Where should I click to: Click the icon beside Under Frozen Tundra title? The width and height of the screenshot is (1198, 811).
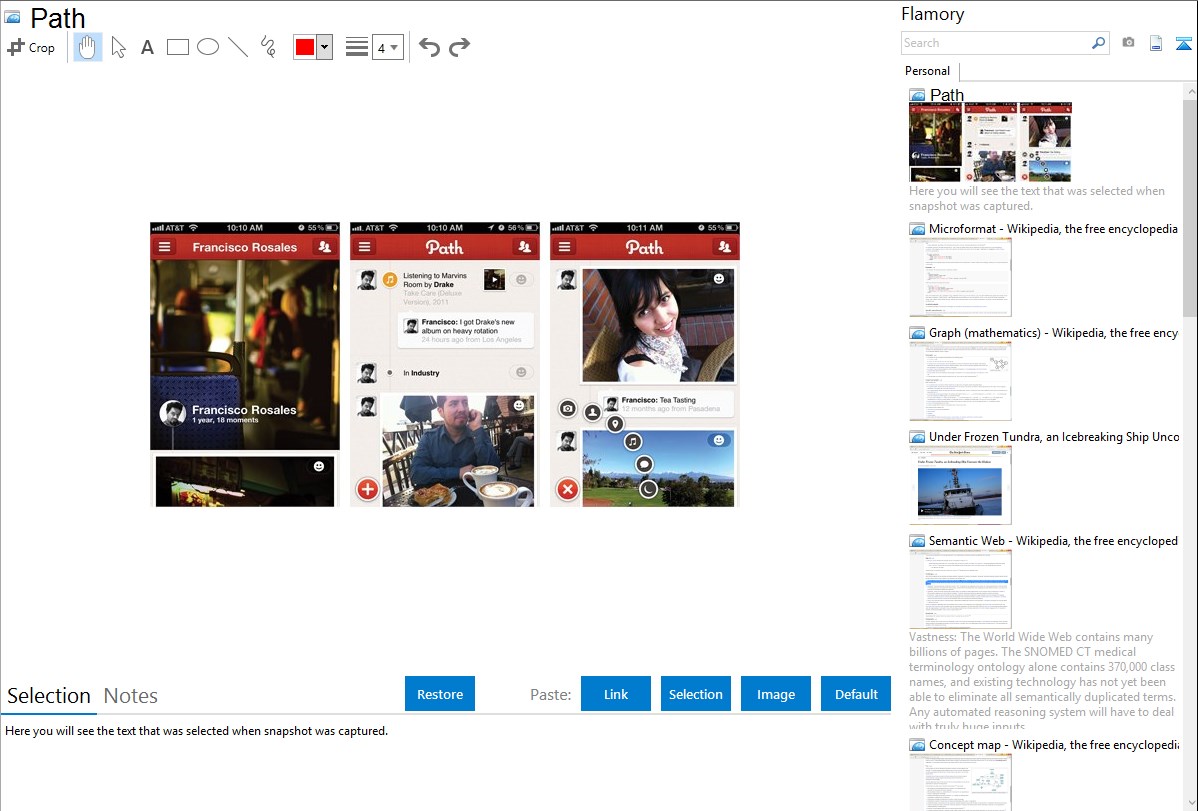click(917, 437)
